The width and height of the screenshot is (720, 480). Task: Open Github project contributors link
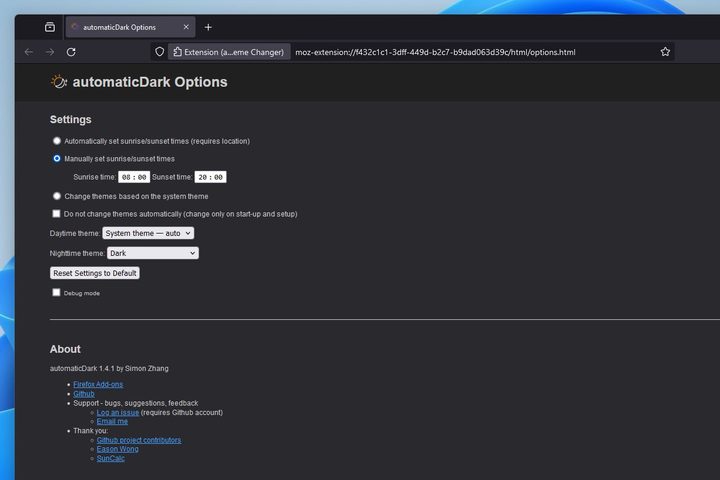pos(139,440)
